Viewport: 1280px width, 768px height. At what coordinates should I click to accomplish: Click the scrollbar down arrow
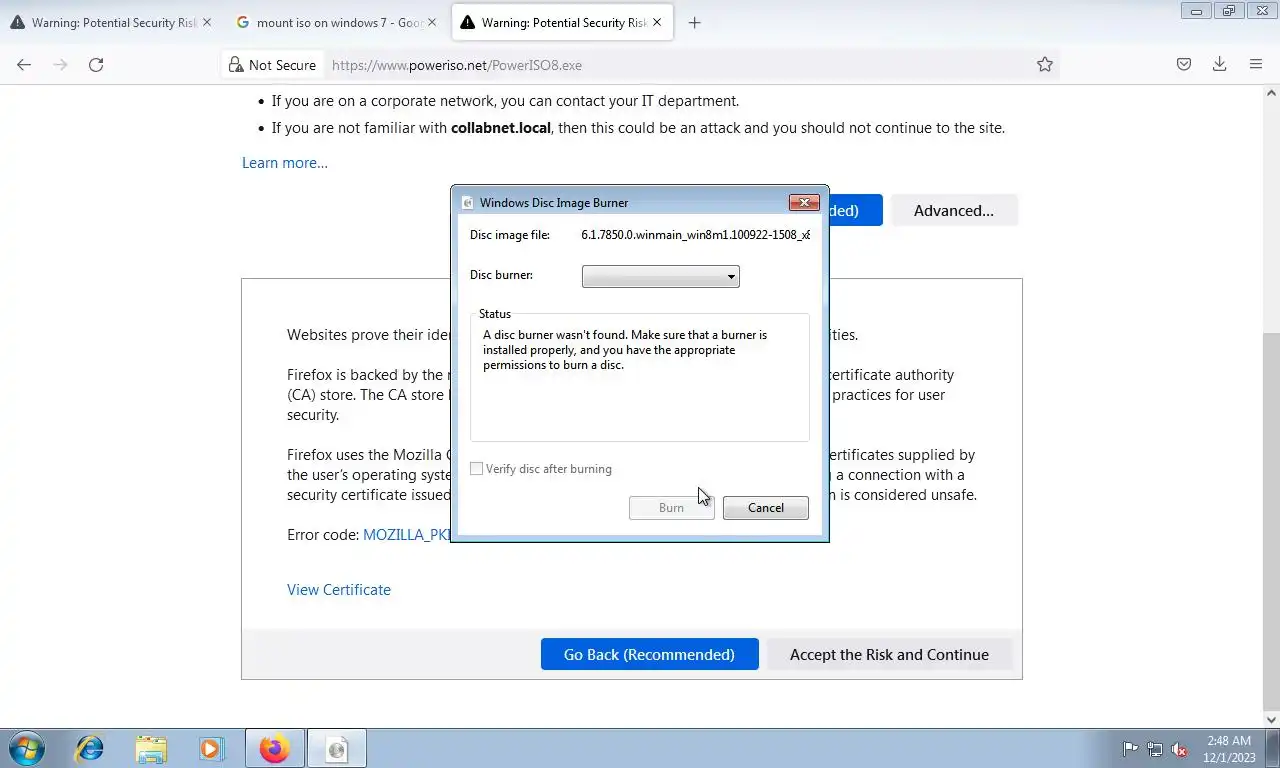point(1271,719)
